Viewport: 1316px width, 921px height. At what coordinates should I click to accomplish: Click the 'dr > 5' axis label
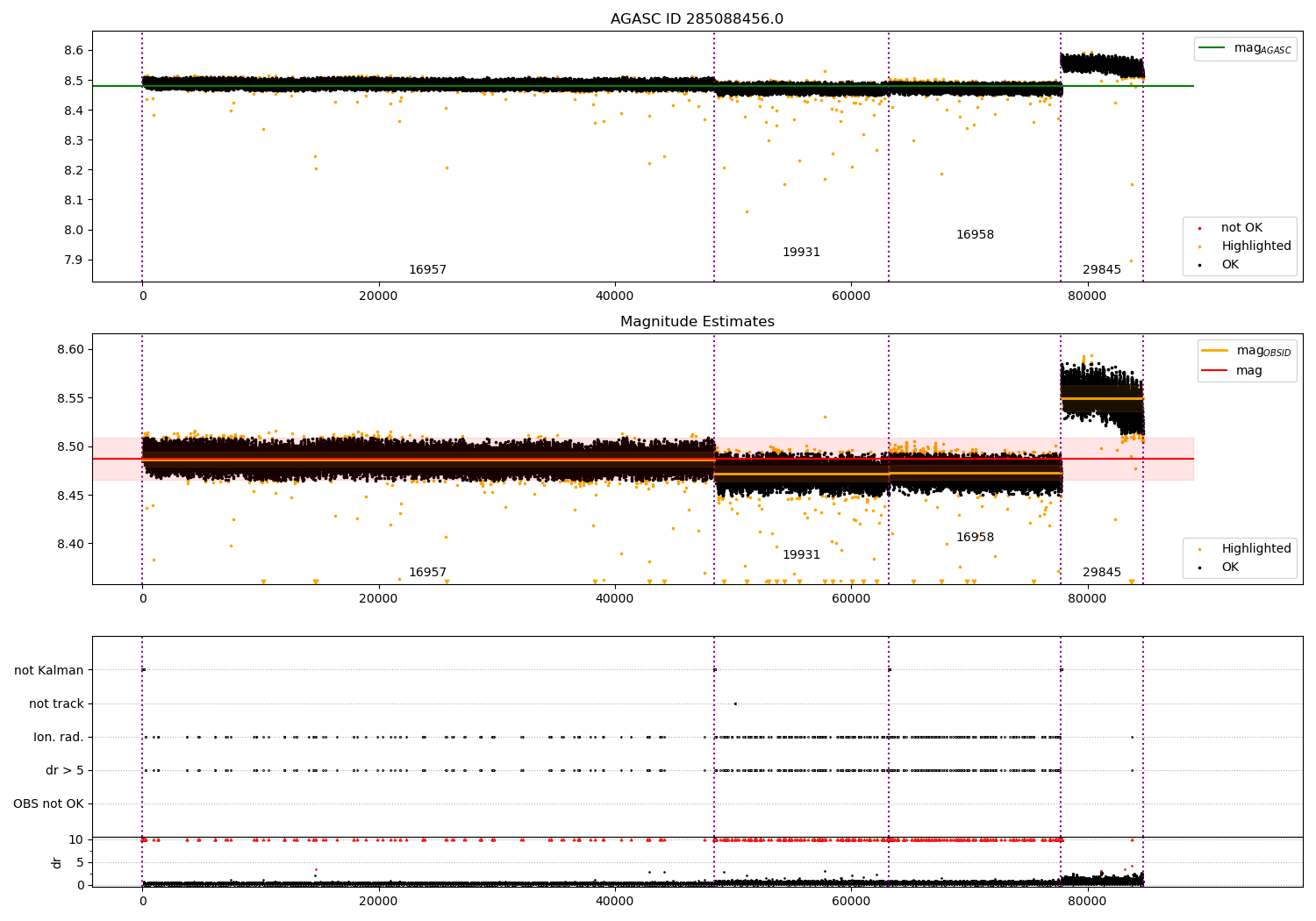point(65,770)
